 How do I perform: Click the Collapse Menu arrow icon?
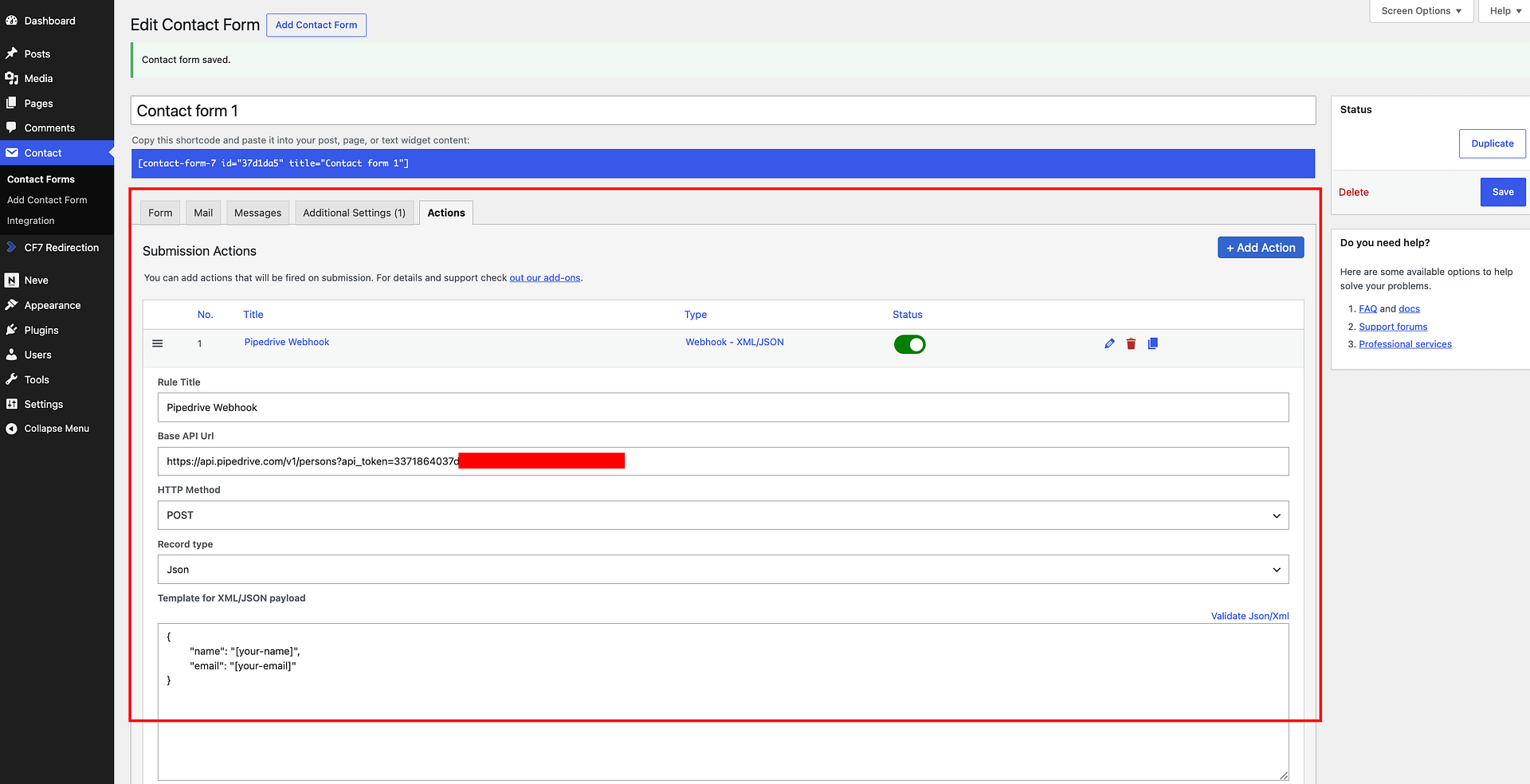[x=12, y=429]
